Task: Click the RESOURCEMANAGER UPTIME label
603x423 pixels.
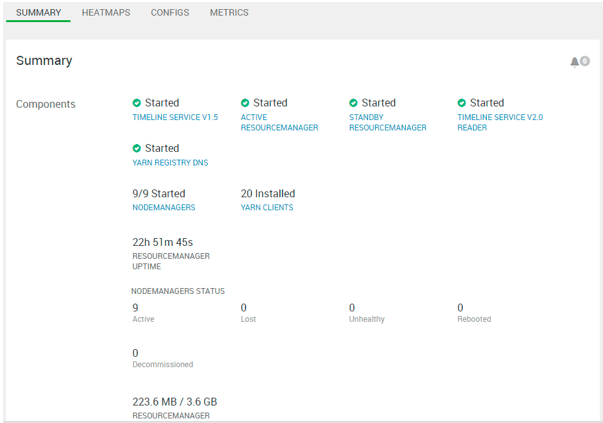Action: click(171, 261)
